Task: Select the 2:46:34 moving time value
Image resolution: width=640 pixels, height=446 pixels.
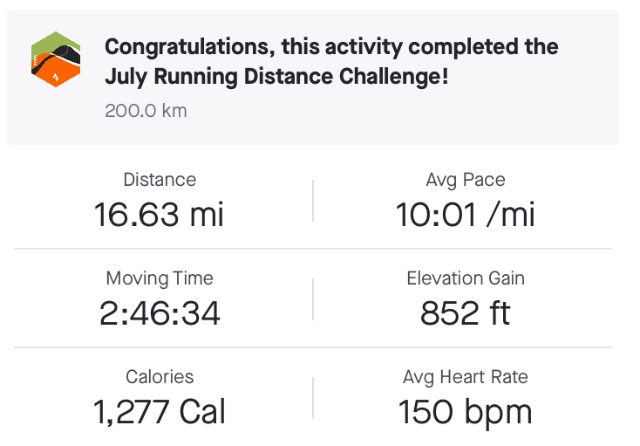Action: coord(160,313)
